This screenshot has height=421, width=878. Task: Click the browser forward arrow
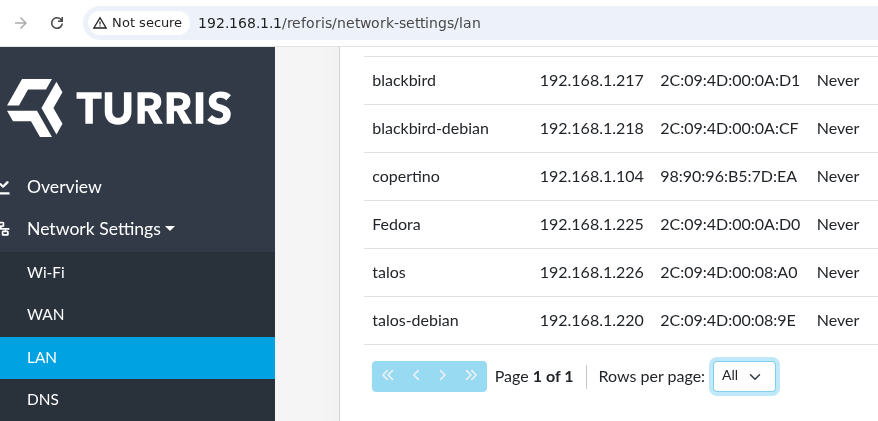click(x=21, y=22)
